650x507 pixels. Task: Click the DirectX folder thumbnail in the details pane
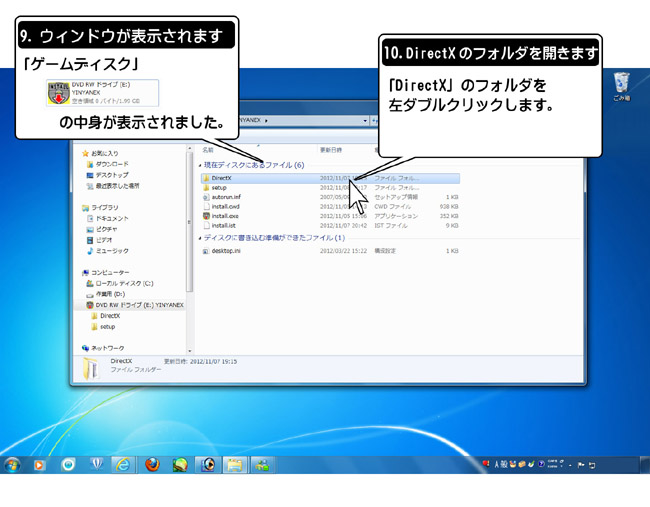click(x=91, y=368)
